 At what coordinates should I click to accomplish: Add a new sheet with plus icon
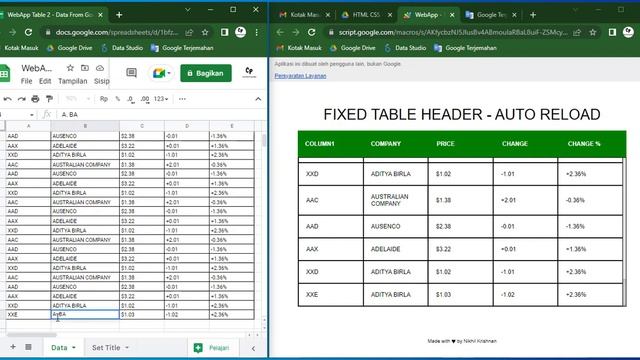click(13, 347)
